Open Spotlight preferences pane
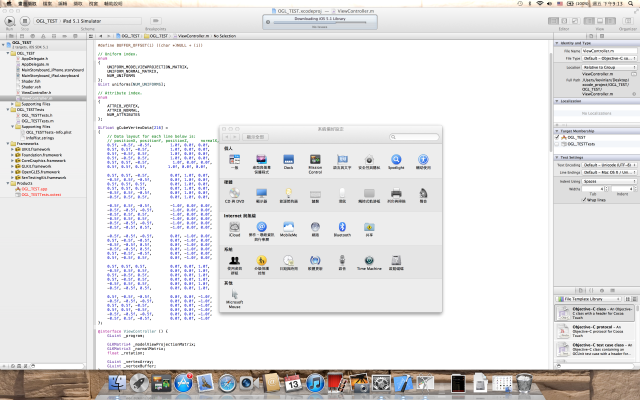This screenshot has height=400, width=640. [x=396, y=160]
